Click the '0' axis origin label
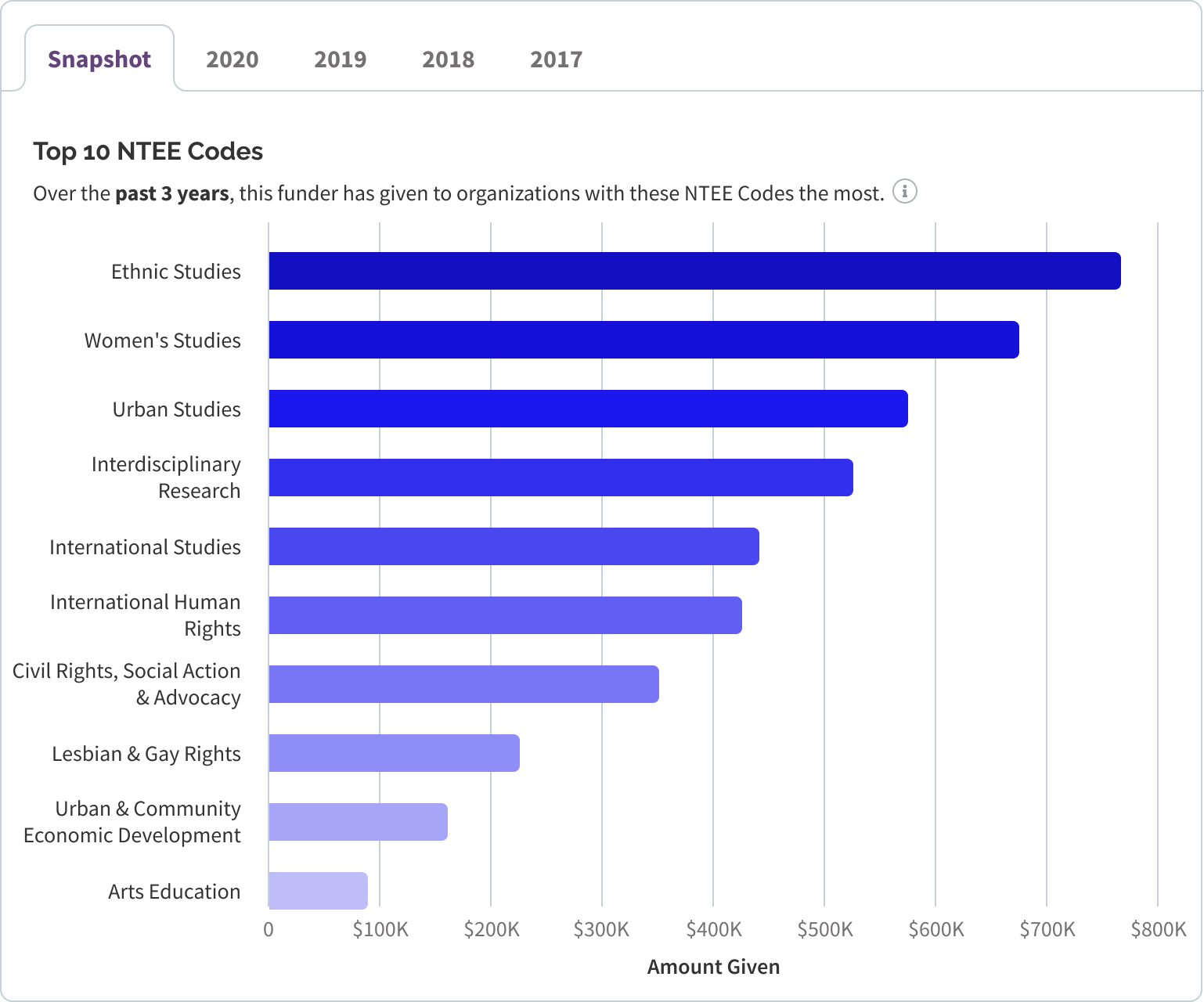The height and width of the screenshot is (1002, 1204). (x=269, y=929)
